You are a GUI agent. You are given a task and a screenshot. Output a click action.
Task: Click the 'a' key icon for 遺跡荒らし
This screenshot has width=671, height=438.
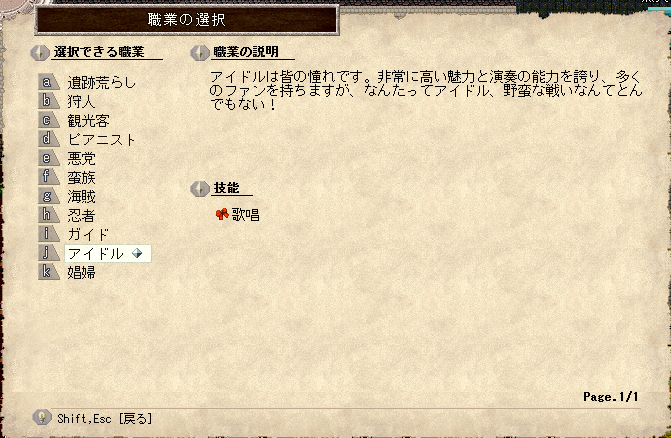click(x=48, y=82)
